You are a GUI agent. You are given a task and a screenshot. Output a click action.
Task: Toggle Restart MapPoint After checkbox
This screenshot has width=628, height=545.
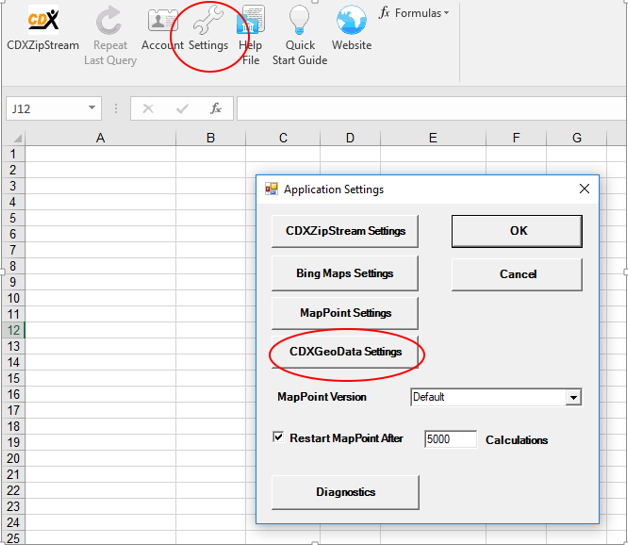(x=278, y=436)
